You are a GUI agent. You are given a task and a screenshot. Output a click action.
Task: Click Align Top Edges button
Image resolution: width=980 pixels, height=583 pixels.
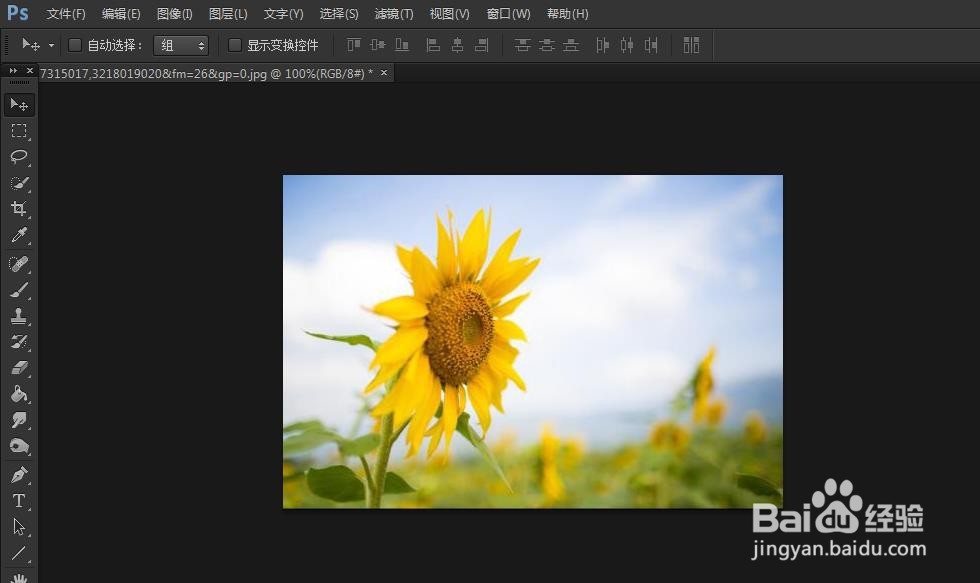[354, 45]
